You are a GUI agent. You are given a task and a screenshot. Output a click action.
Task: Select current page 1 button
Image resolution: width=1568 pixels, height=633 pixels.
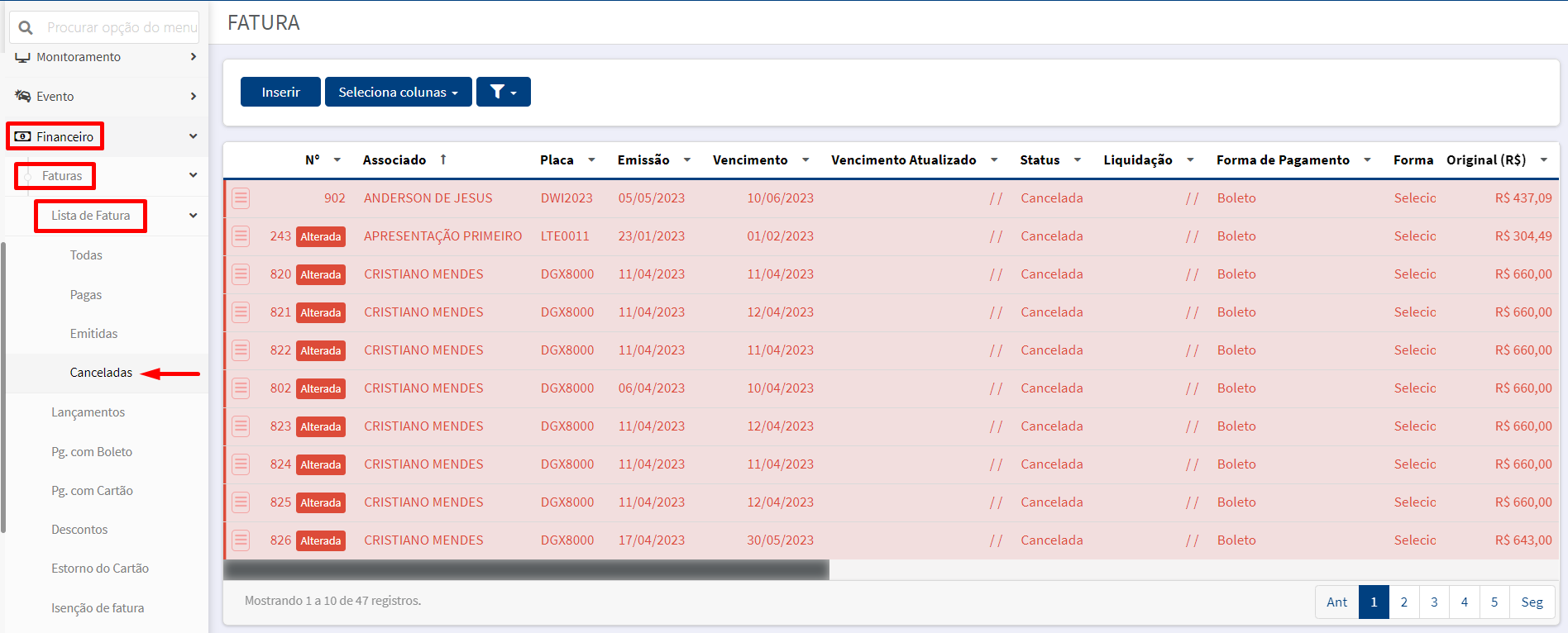tap(1374, 602)
